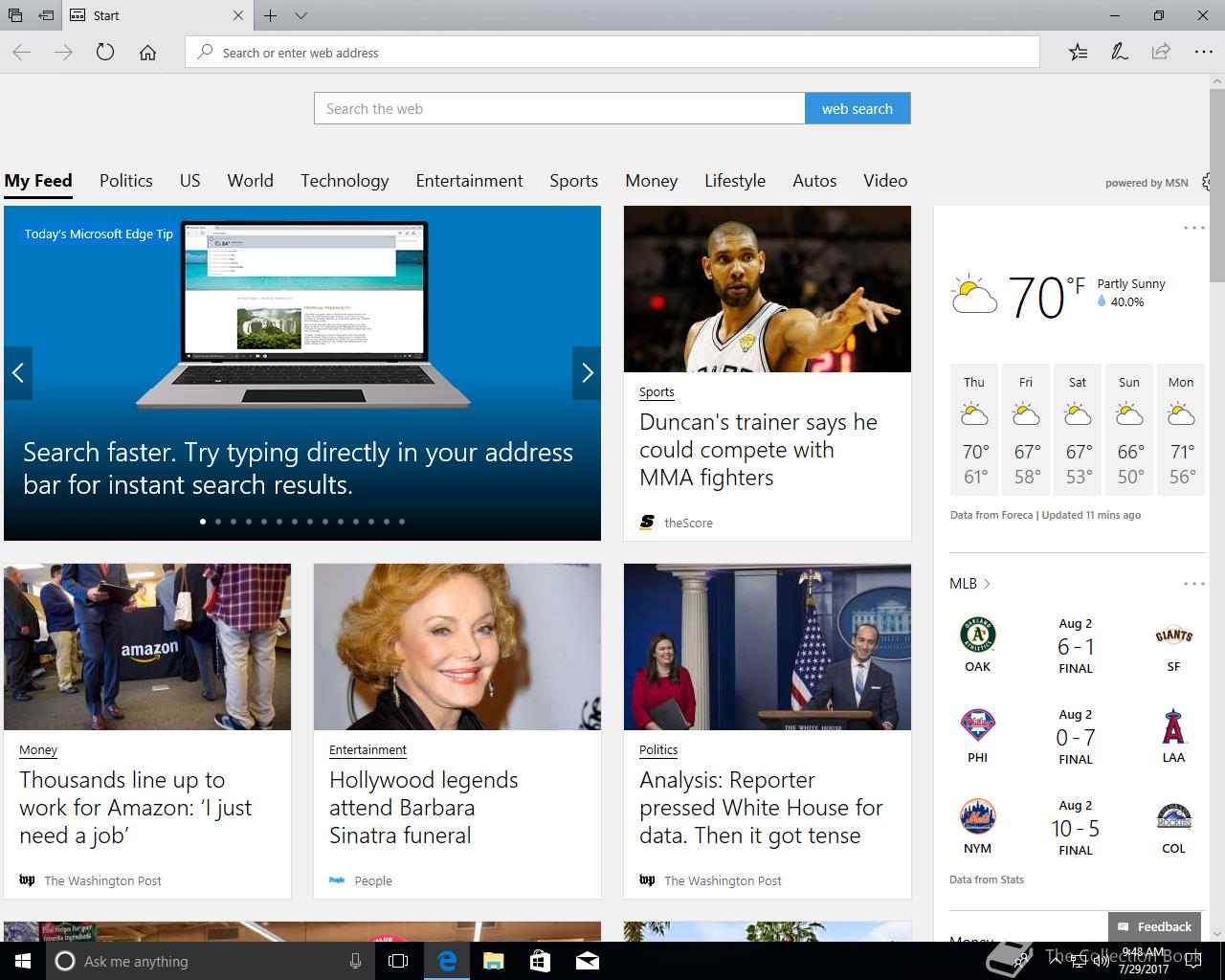Click the 70°F current temperature
The image size is (1225, 980).
1046,297
